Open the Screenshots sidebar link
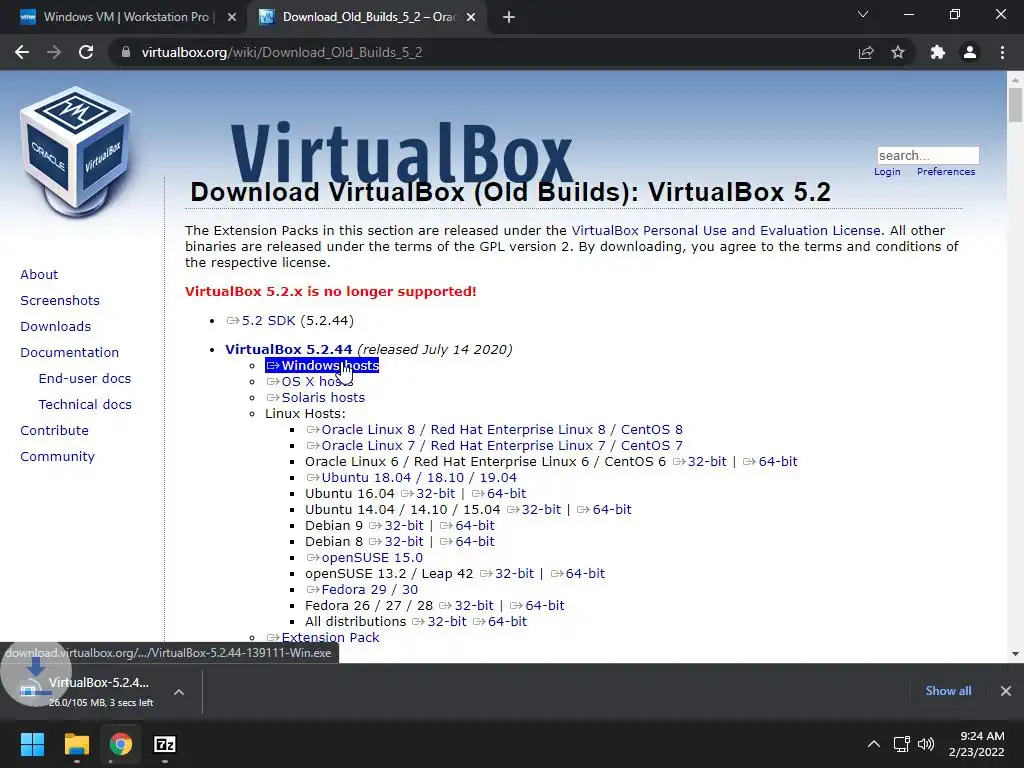Image resolution: width=1024 pixels, height=768 pixels. (x=60, y=300)
